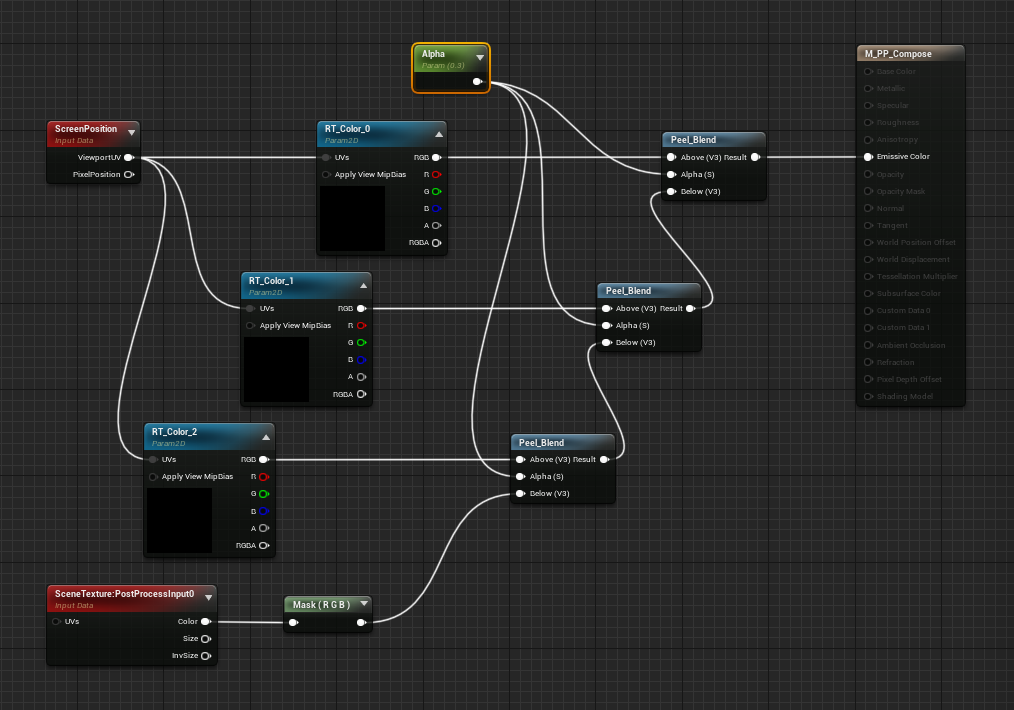The image size is (1014, 710).
Task: Click SceneTexture InvSize output pin
Action: point(206,656)
